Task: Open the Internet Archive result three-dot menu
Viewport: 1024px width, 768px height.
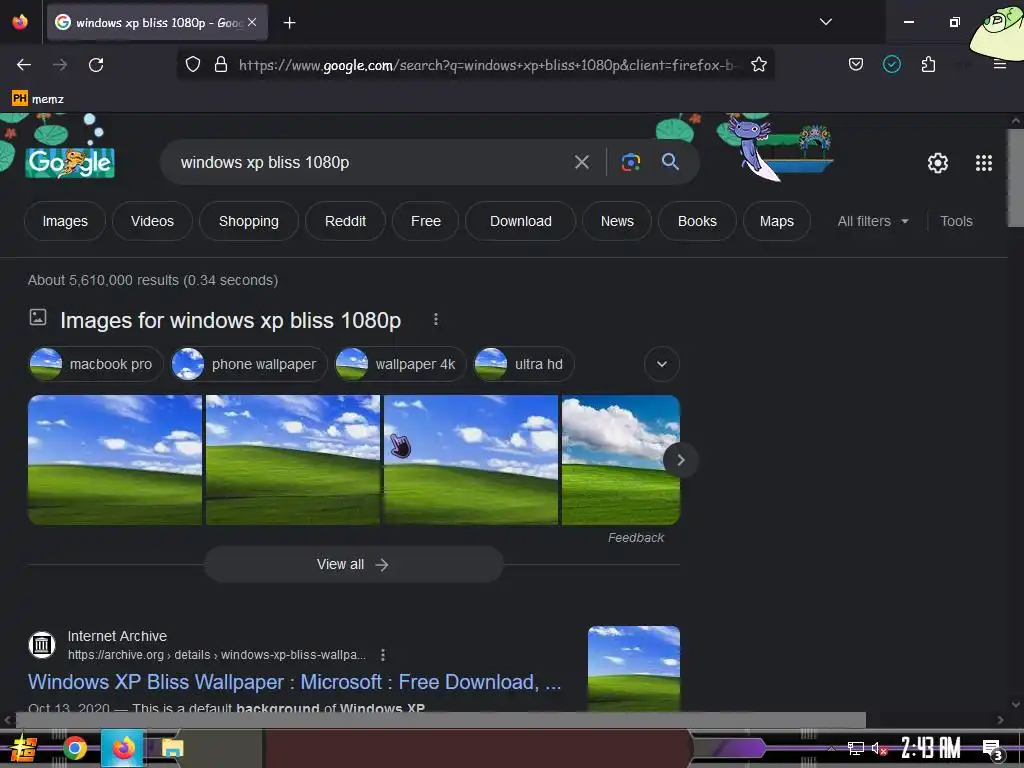Action: point(383,654)
